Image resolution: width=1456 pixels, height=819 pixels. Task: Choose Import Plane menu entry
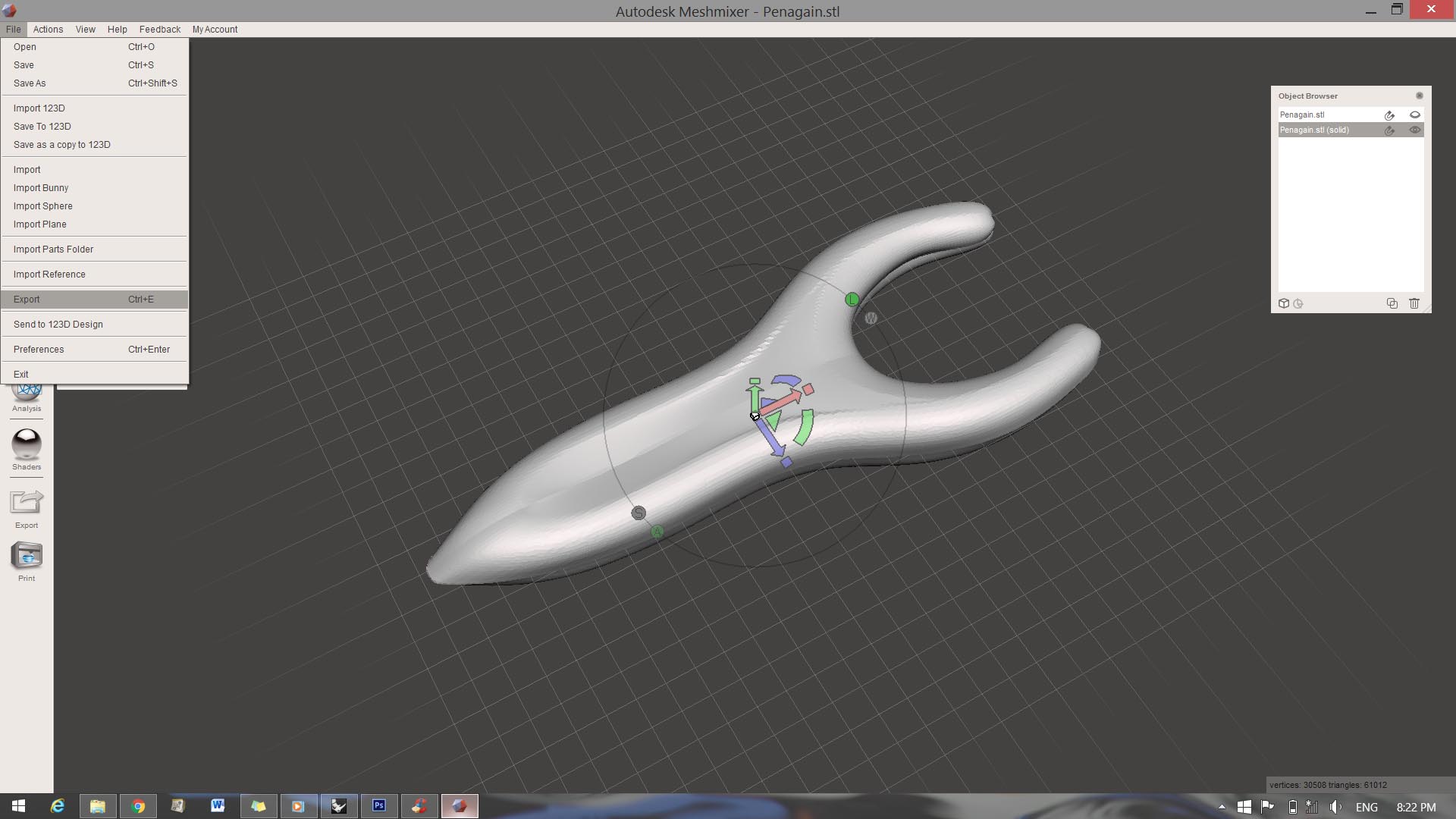point(94,224)
